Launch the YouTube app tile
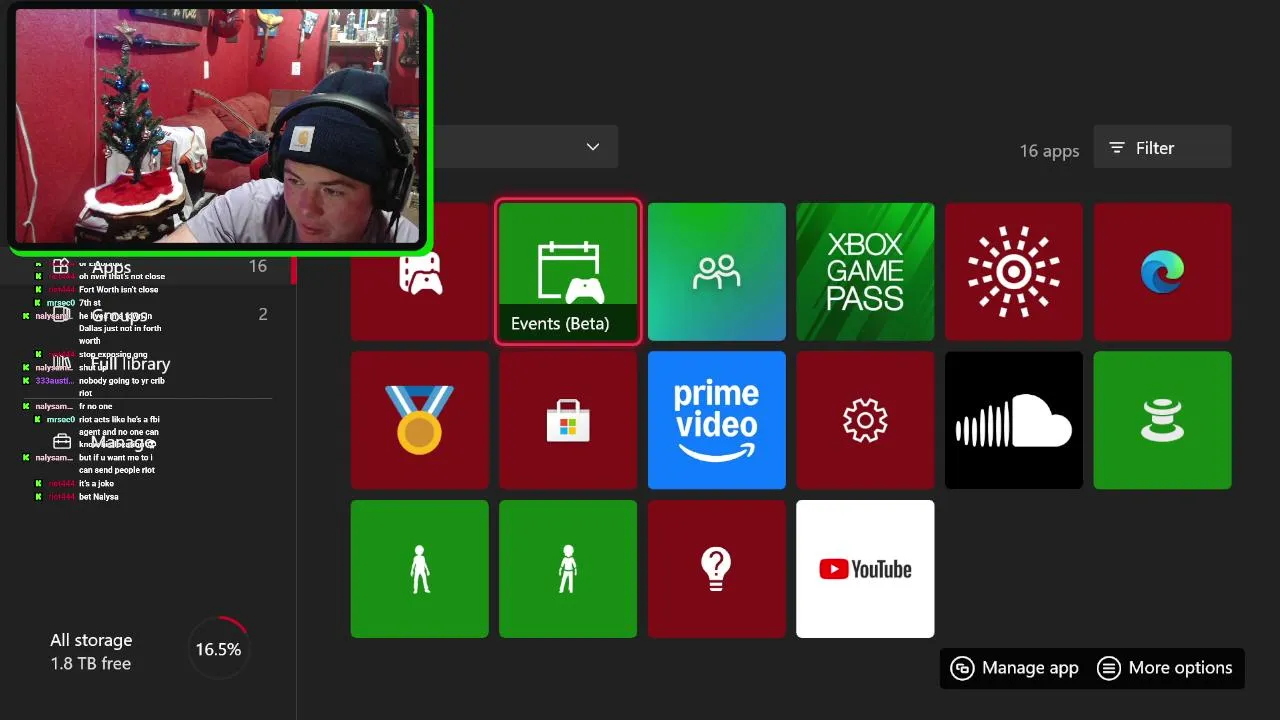Screen dimensions: 1280x720 tap(865, 569)
